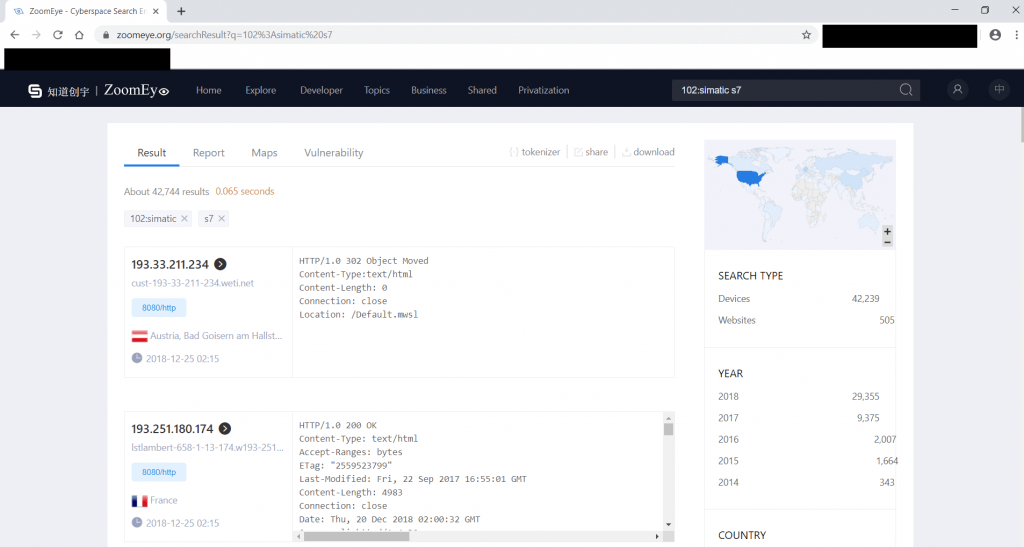Image resolution: width=1024 pixels, height=547 pixels.
Task: Filter by France location
Action: (x=164, y=500)
